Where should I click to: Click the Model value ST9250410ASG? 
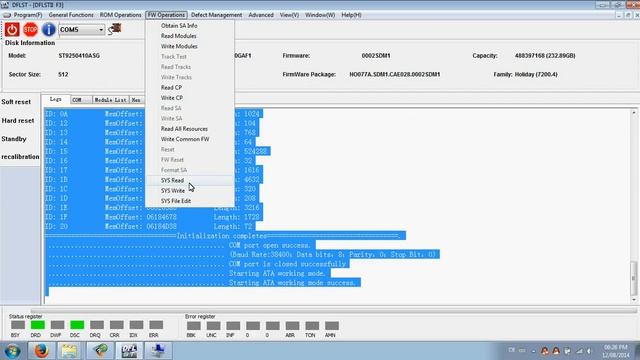79,56
